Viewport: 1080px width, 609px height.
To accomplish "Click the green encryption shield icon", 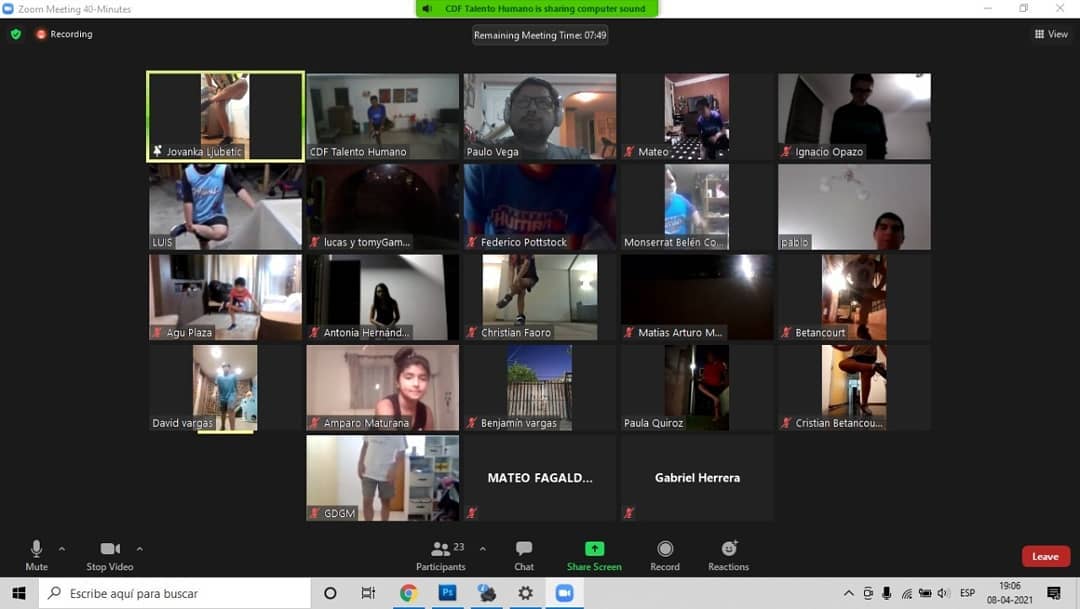I will [x=16, y=34].
